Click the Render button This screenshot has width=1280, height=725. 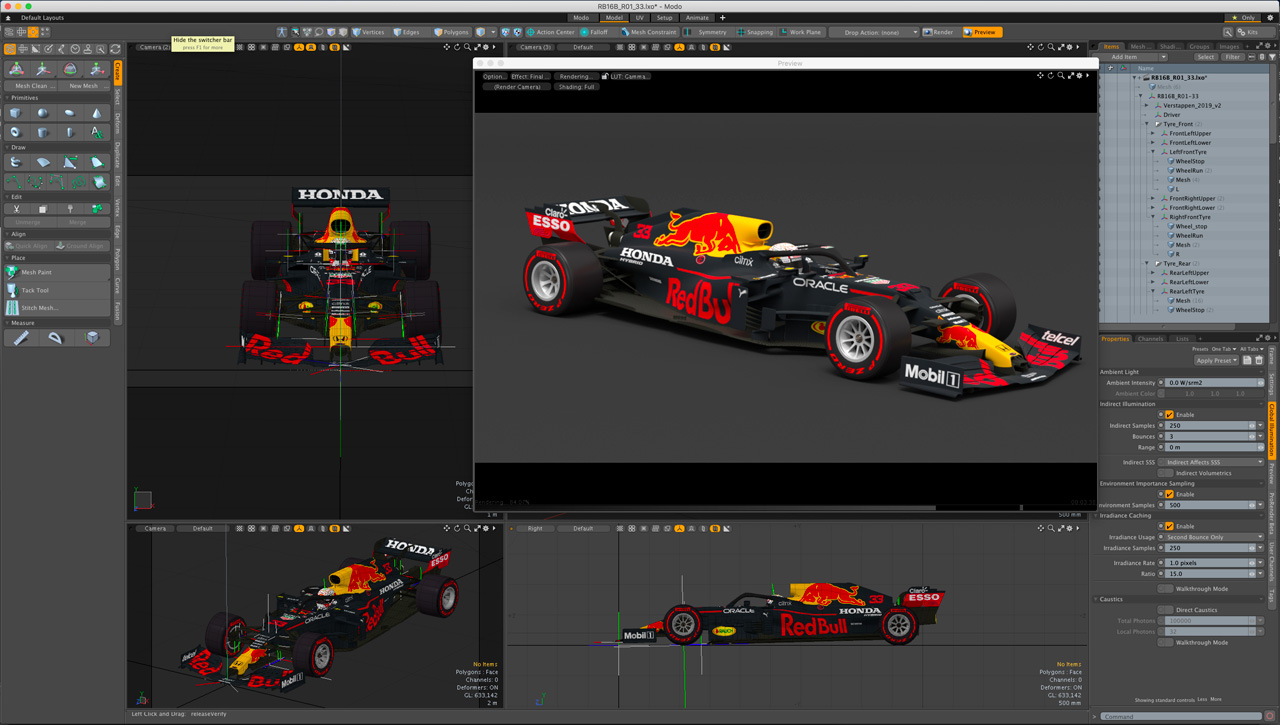[x=939, y=32]
